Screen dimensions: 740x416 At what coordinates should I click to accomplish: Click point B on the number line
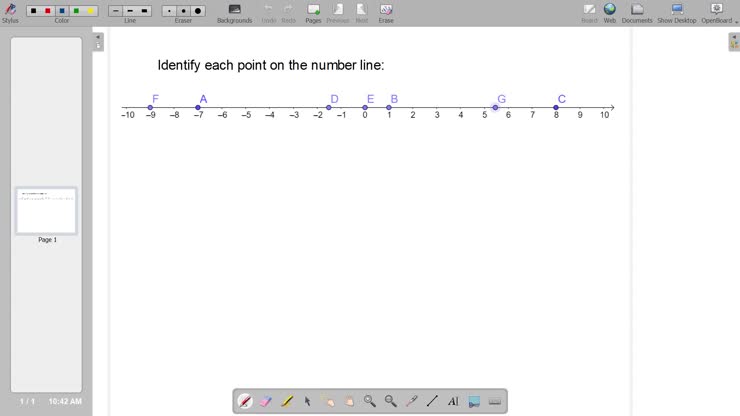click(x=389, y=108)
